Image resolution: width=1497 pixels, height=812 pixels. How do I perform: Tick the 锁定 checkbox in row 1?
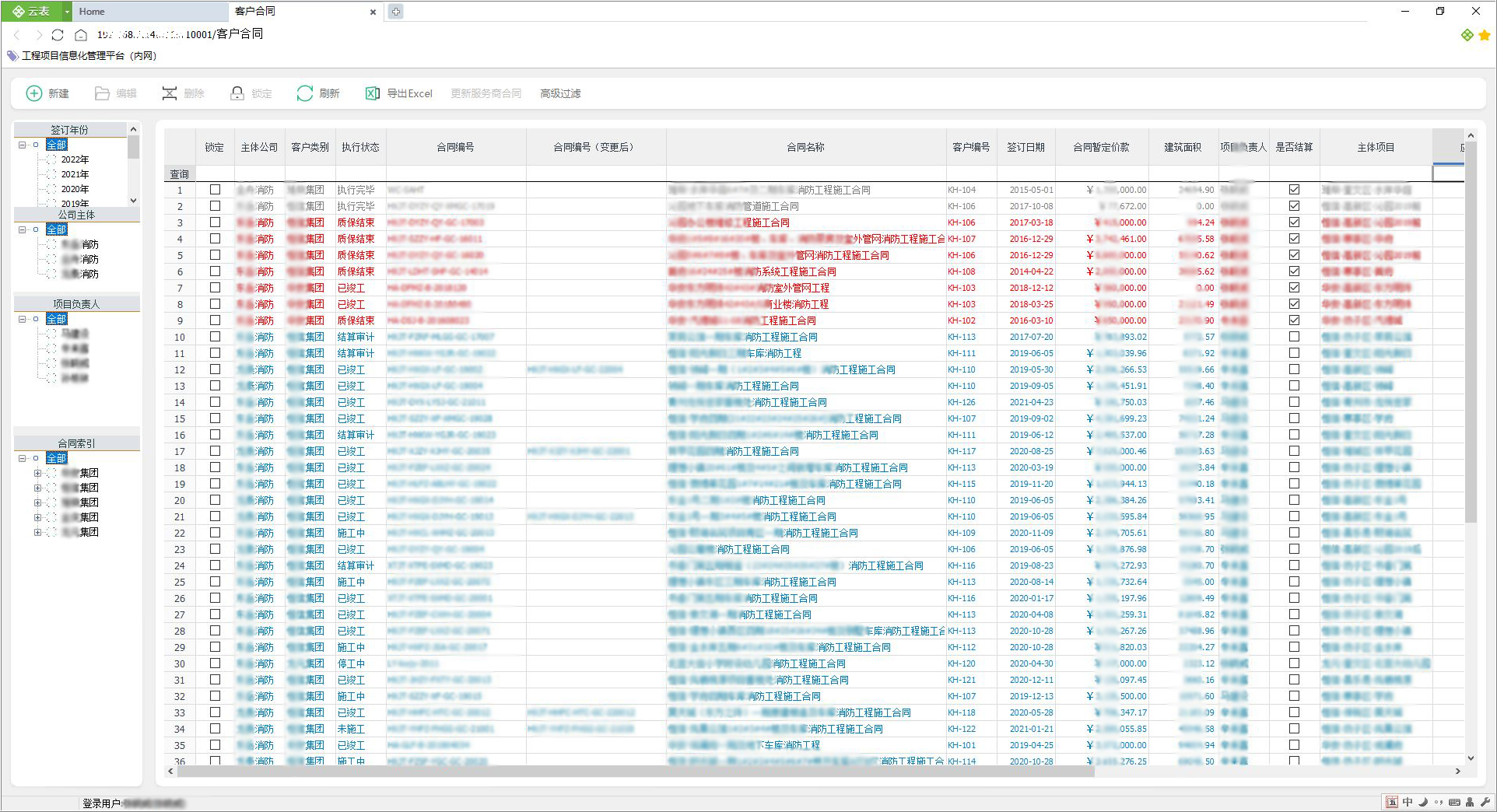(215, 189)
